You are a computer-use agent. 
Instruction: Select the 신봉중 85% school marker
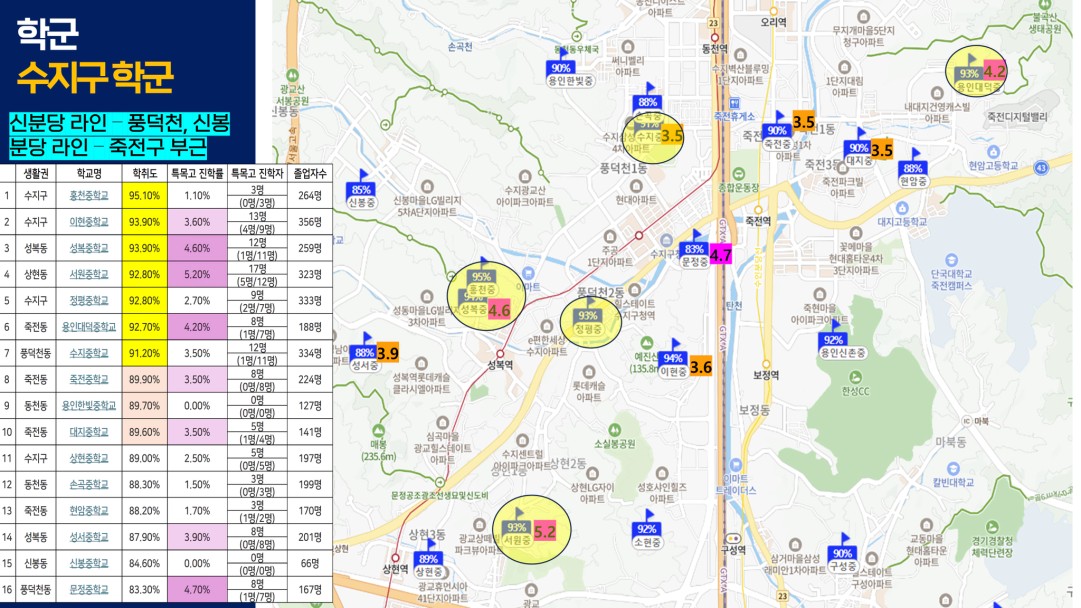point(361,191)
